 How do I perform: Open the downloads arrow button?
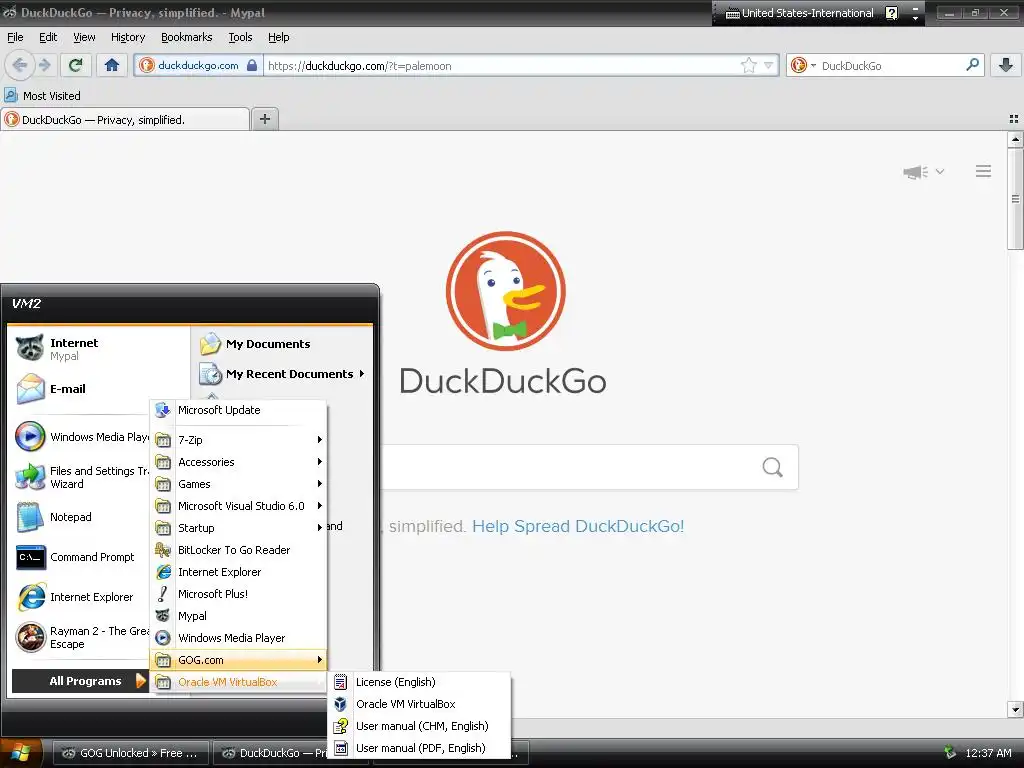point(1006,65)
